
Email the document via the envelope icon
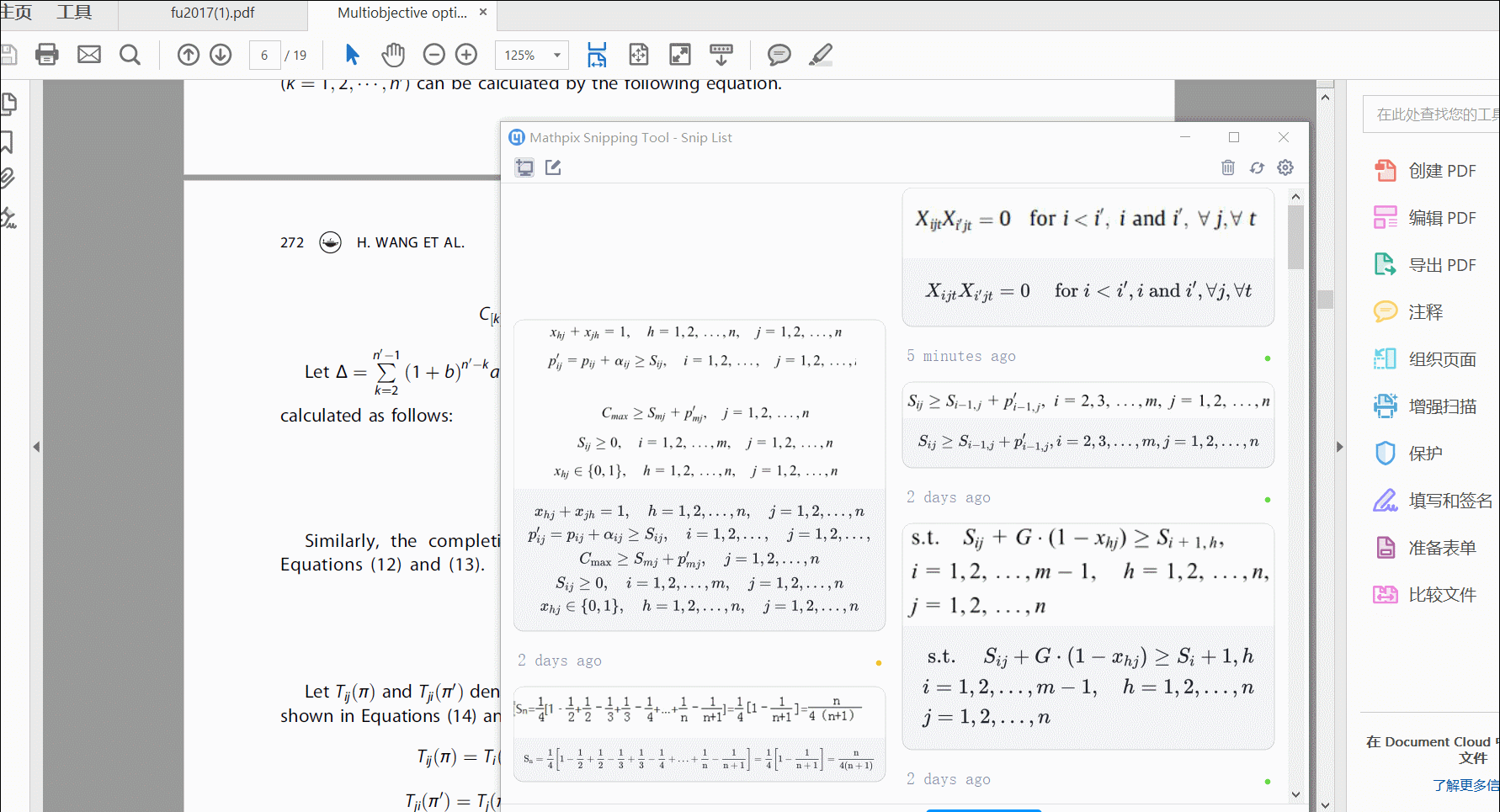(88, 54)
